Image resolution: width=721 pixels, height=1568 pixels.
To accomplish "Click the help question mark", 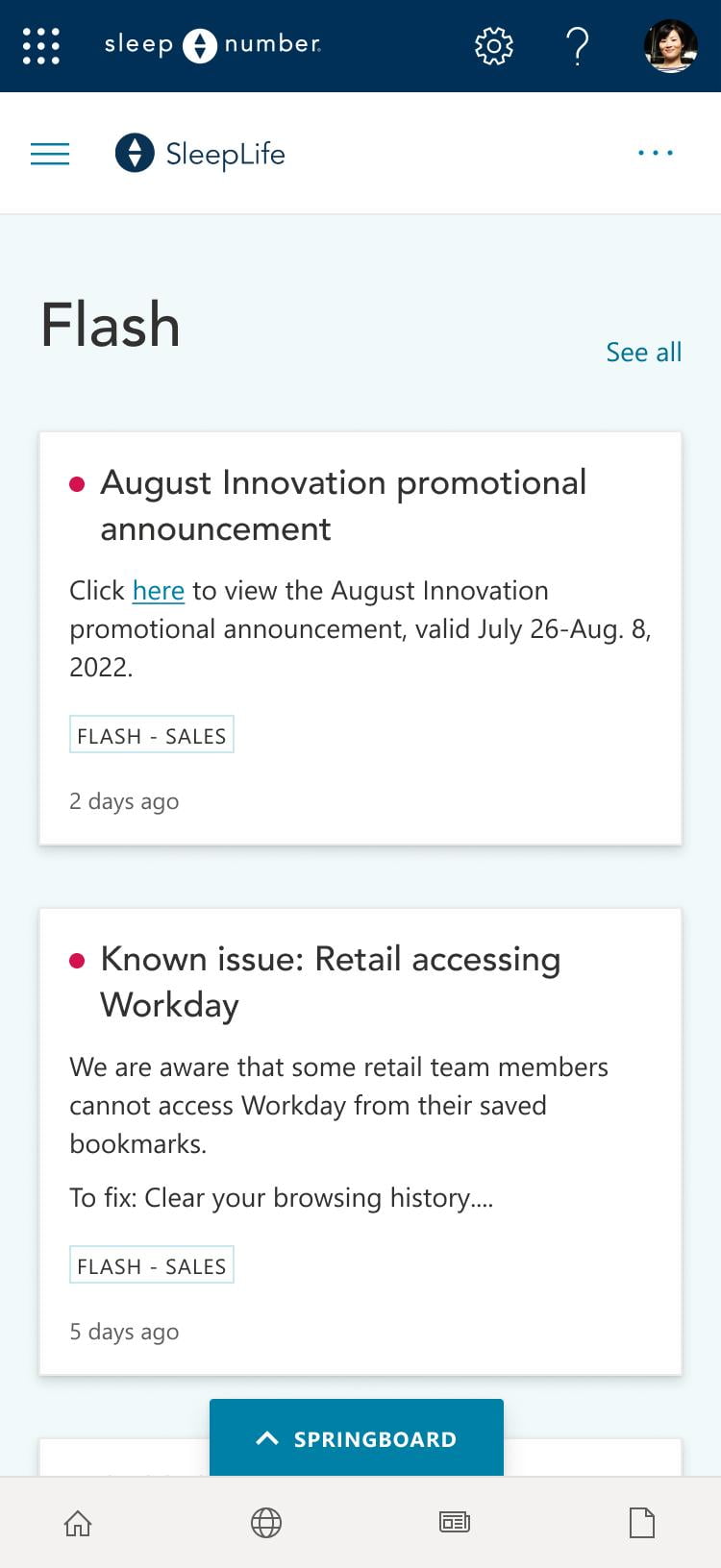I will coord(578,45).
